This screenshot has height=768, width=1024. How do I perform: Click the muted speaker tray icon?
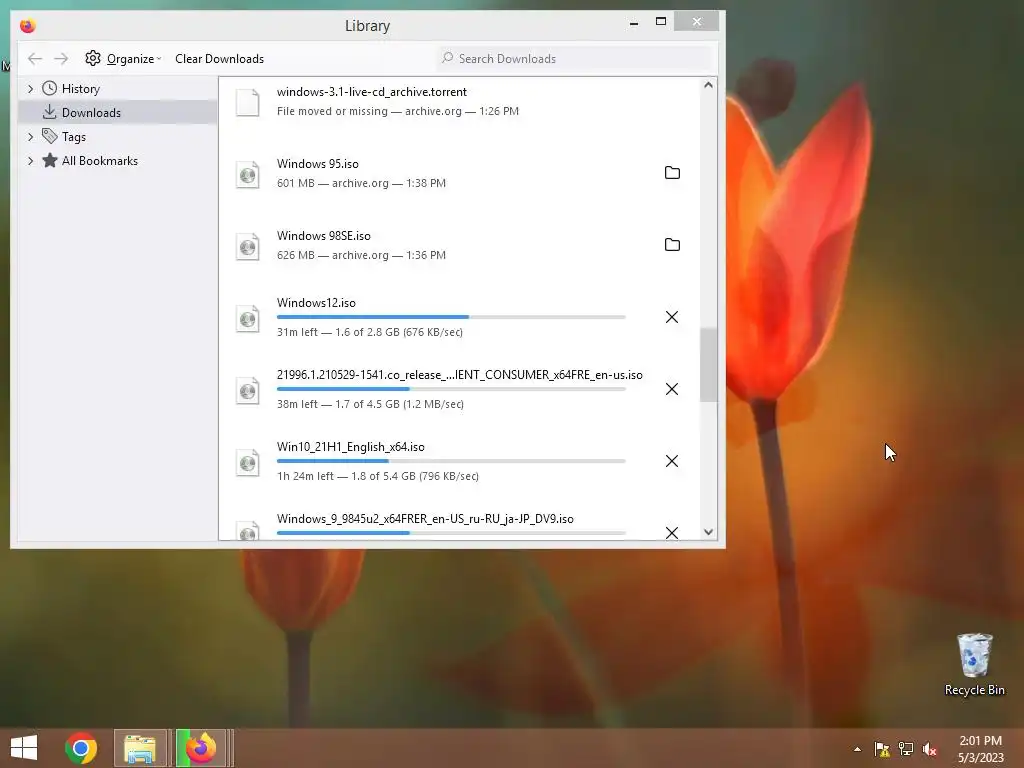(x=930, y=749)
